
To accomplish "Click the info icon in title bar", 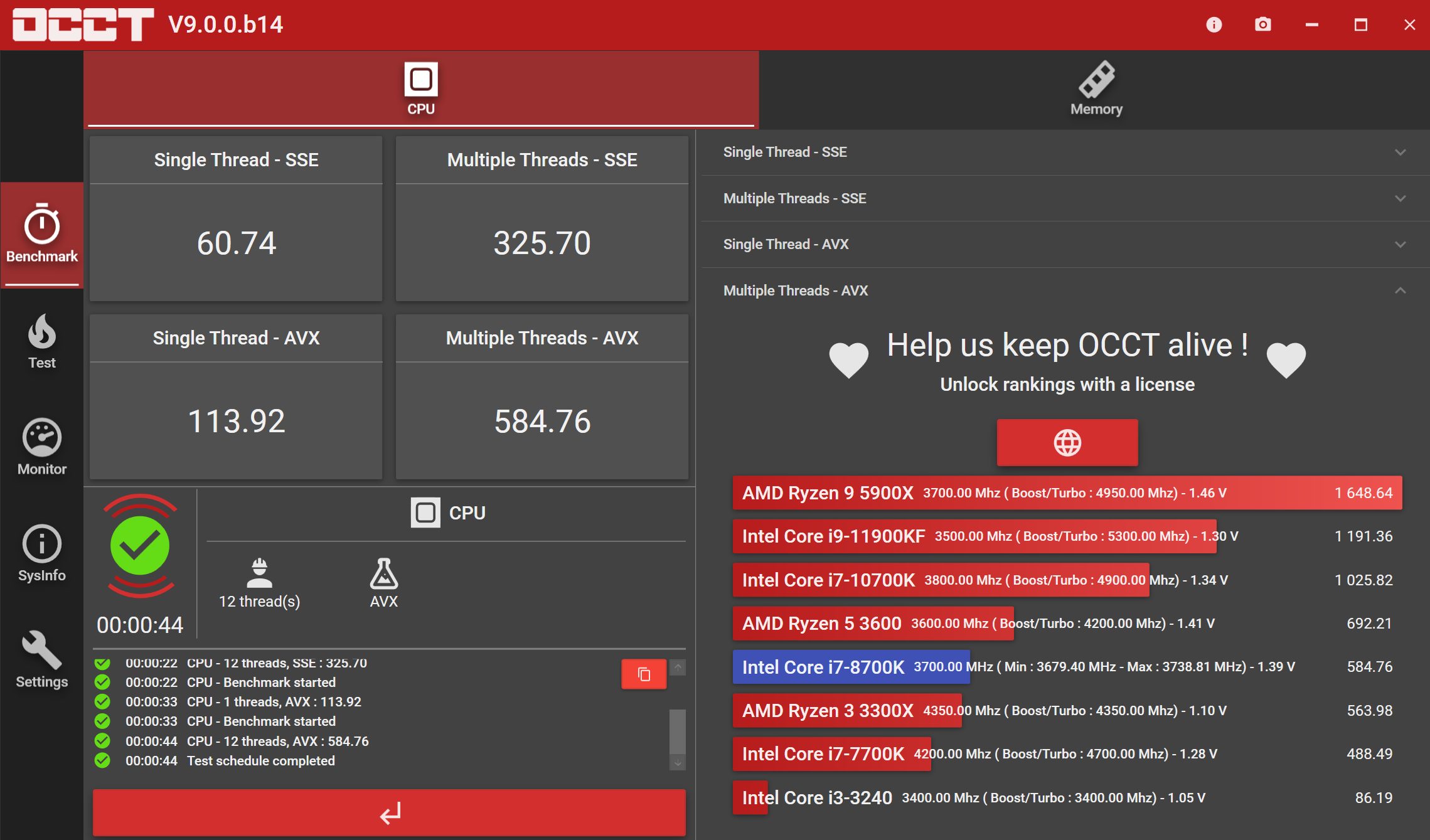I will [x=1214, y=24].
